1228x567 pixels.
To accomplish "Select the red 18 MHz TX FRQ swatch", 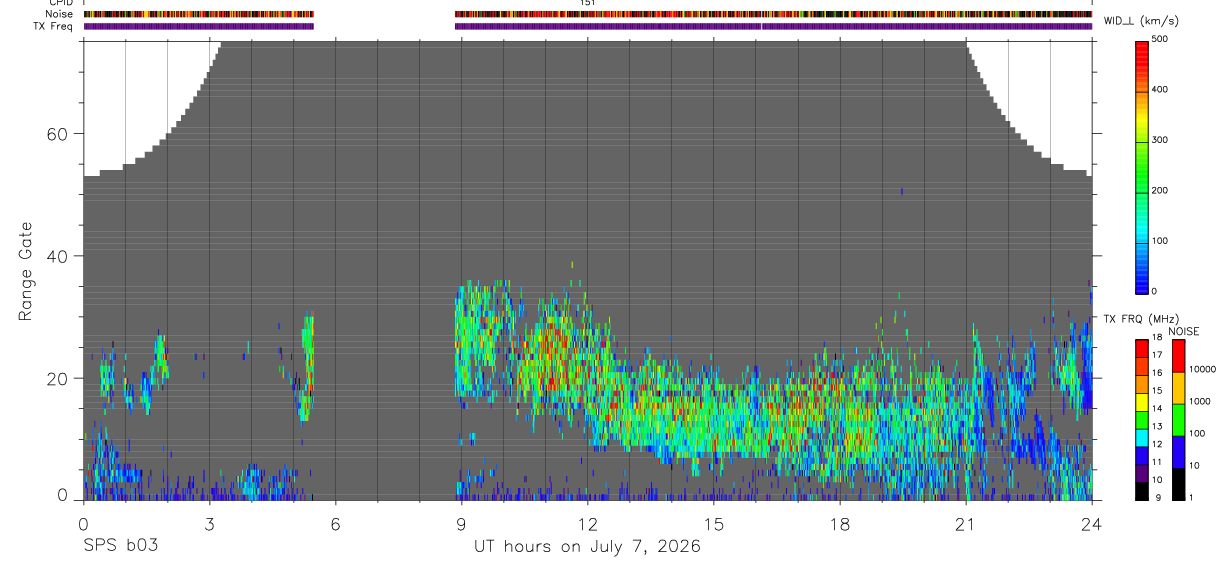I will (x=1143, y=348).
